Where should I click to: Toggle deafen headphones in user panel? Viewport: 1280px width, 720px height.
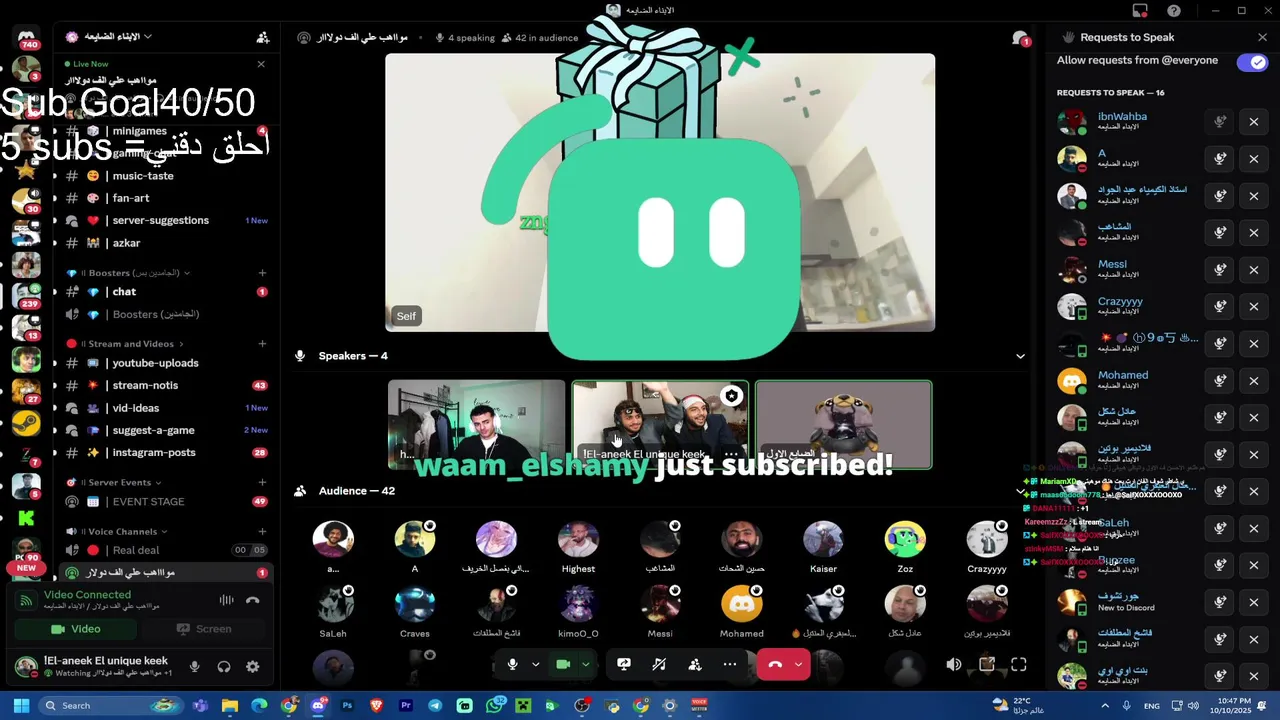pyautogui.click(x=224, y=667)
